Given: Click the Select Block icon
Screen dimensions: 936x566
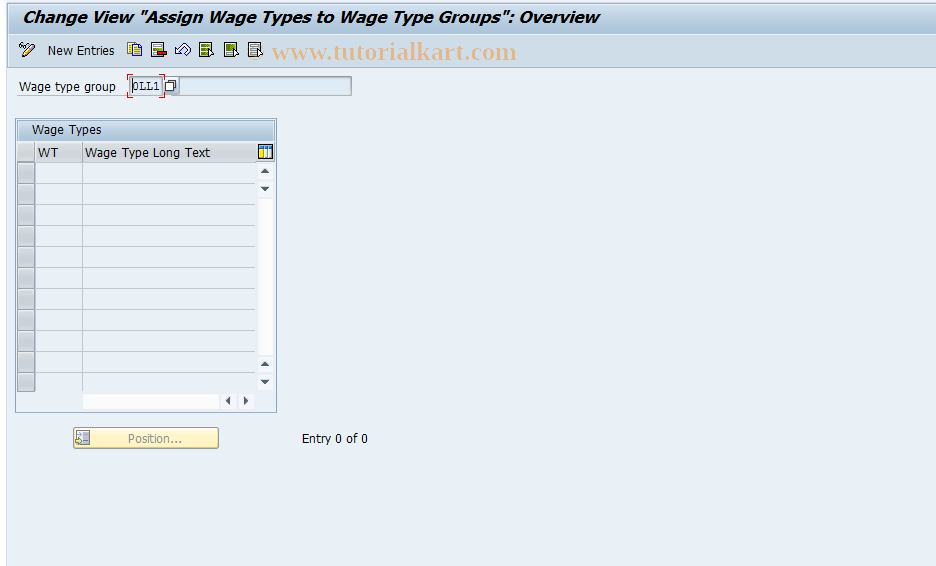Looking at the screenshot, I should (x=231, y=50).
